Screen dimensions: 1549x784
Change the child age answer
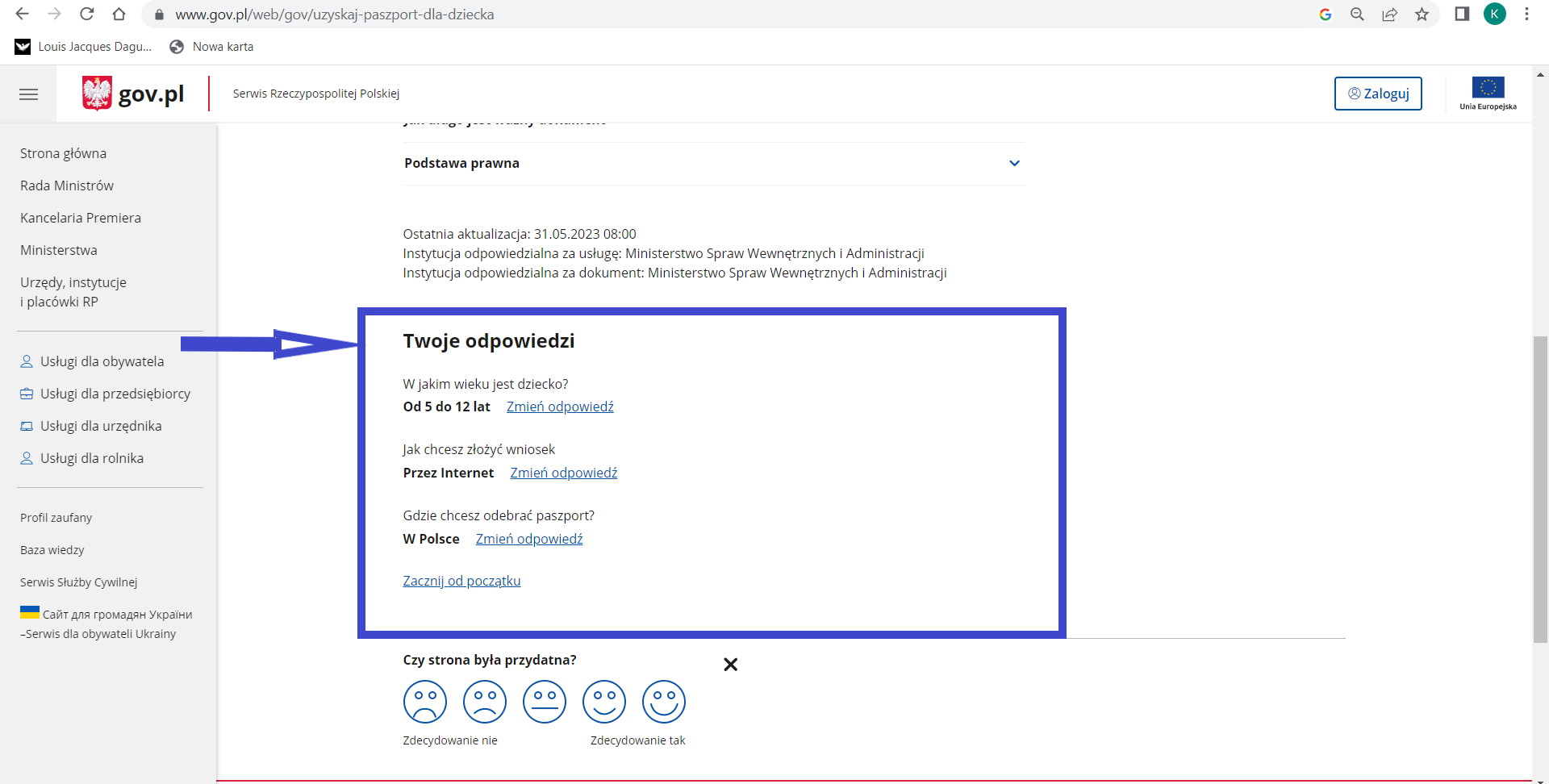560,407
